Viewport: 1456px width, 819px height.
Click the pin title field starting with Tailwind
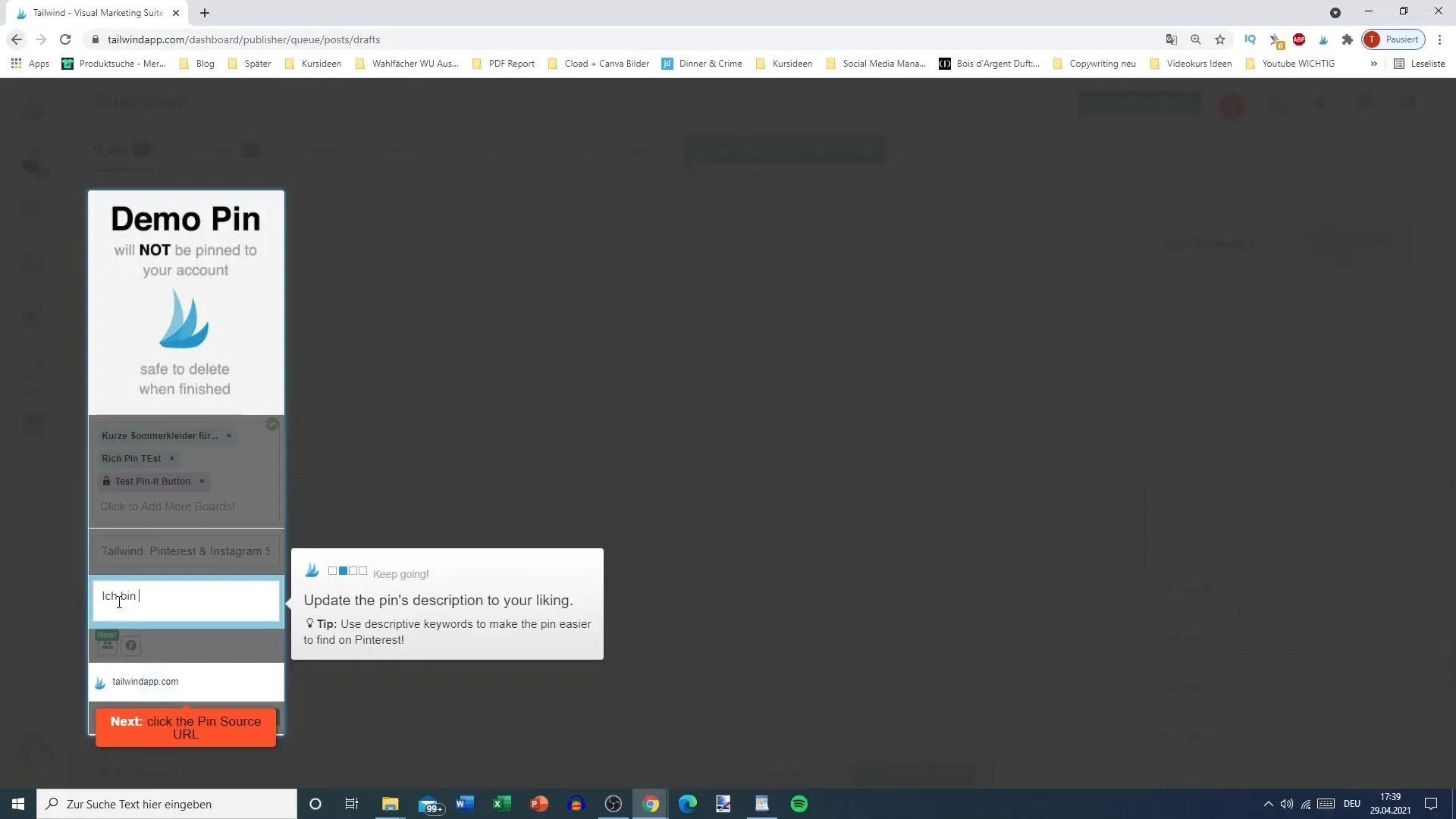coord(186,551)
